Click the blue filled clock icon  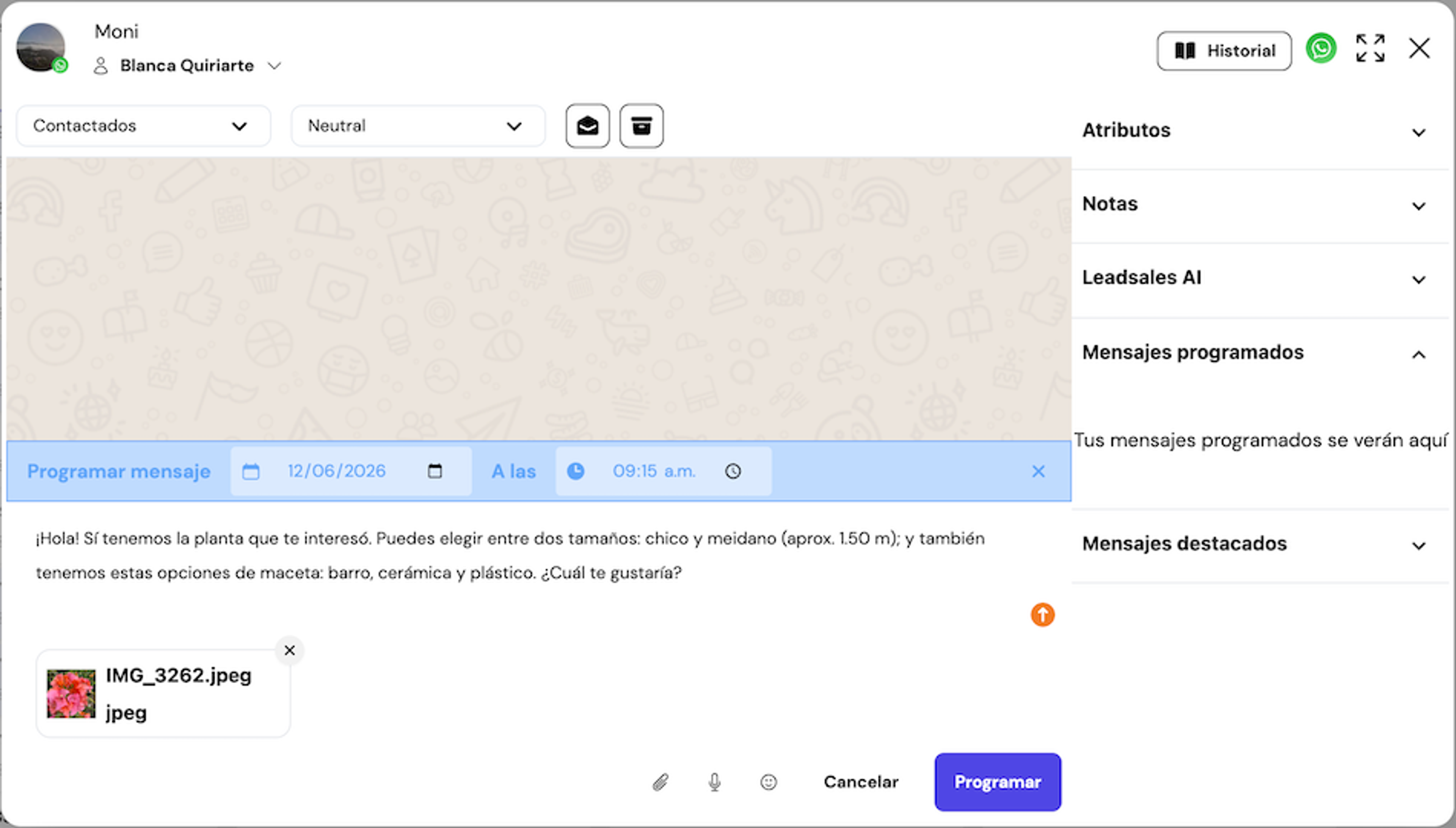coord(575,471)
